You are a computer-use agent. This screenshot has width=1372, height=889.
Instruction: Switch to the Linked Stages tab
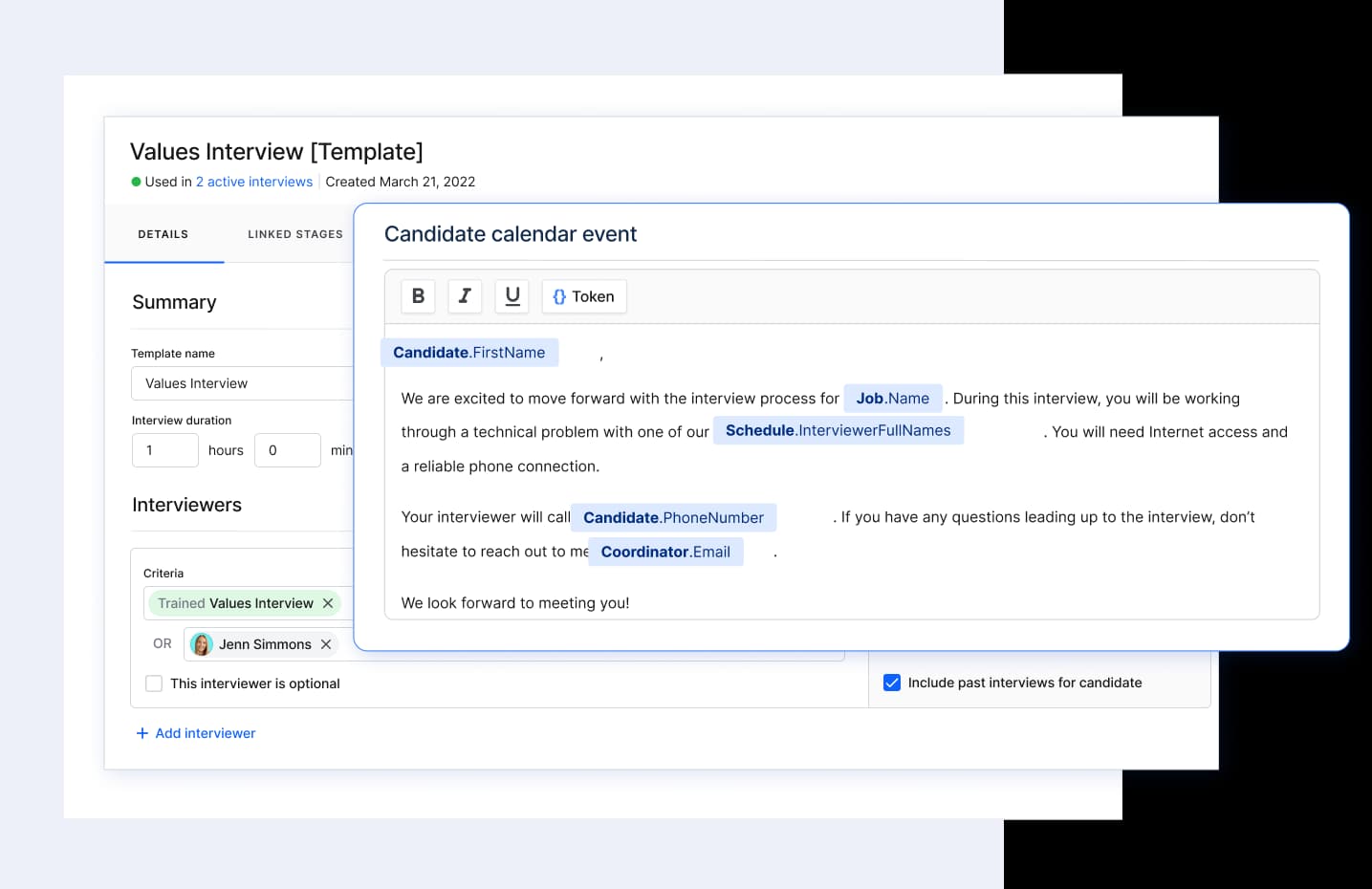tap(294, 233)
